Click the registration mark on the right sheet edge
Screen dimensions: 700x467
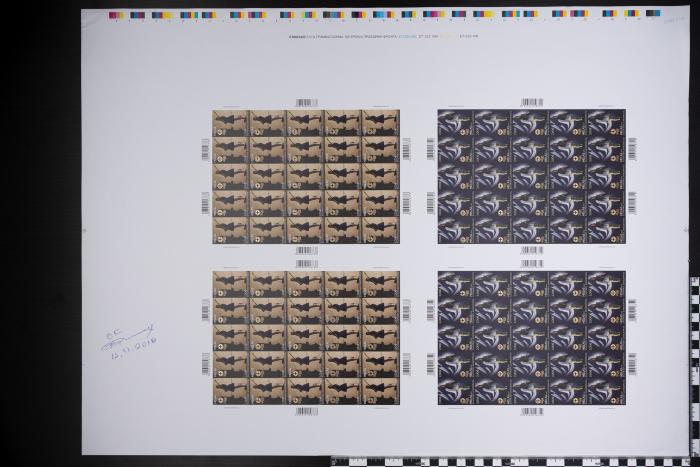686,230
